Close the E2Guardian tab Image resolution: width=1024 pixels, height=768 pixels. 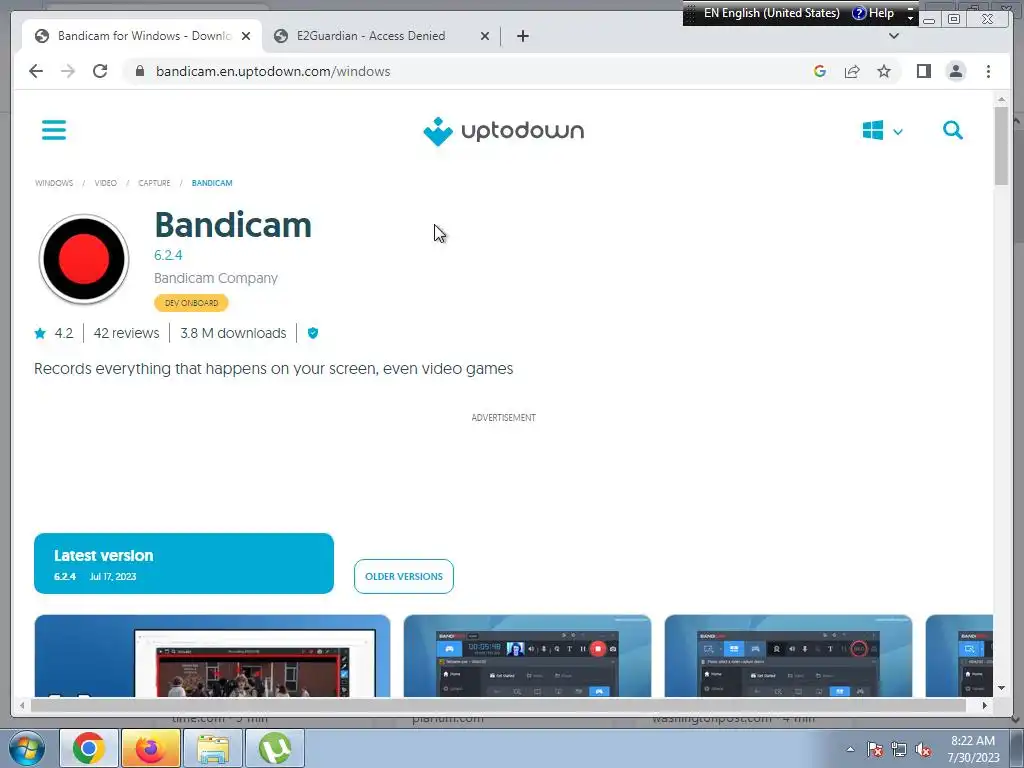[485, 36]
